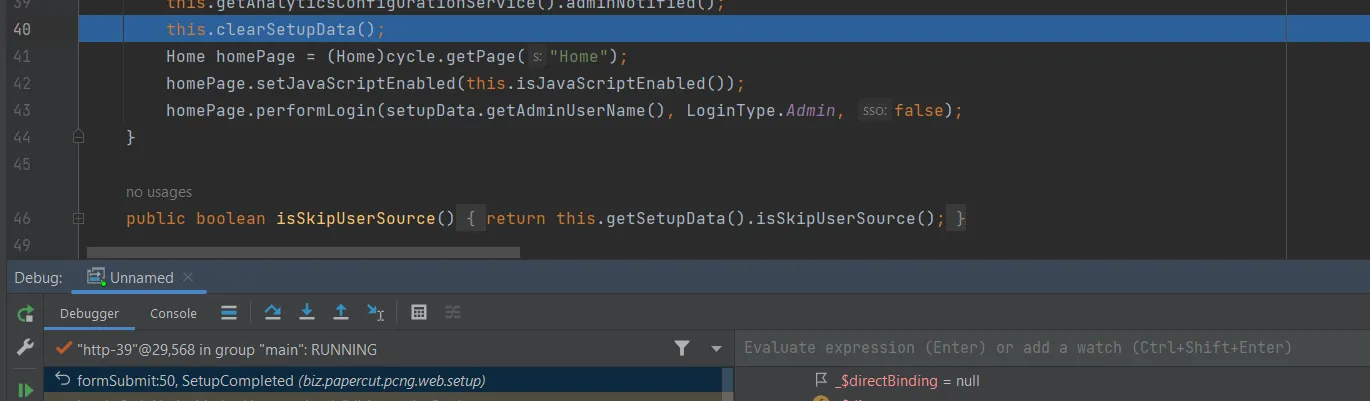Image resolution: width=1370 pixels, height=401 pixels.
Task: Click setJavaScriptEnabled on line 42
Action: [x=355, y=83]
